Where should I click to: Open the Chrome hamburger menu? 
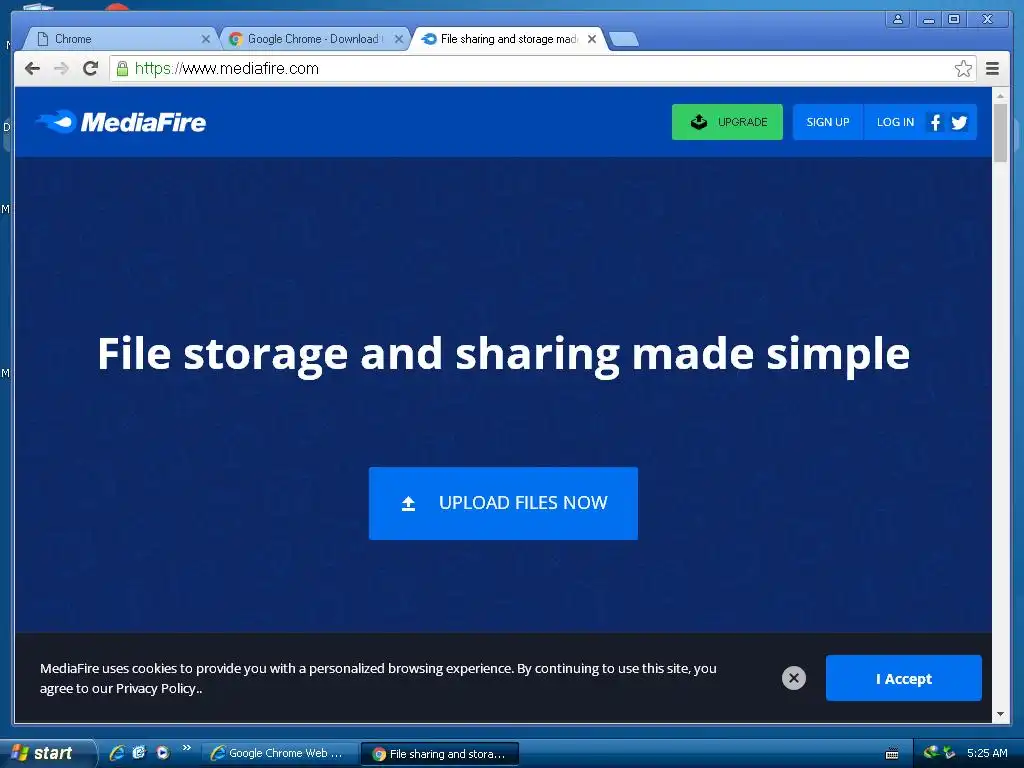[992, 69]
